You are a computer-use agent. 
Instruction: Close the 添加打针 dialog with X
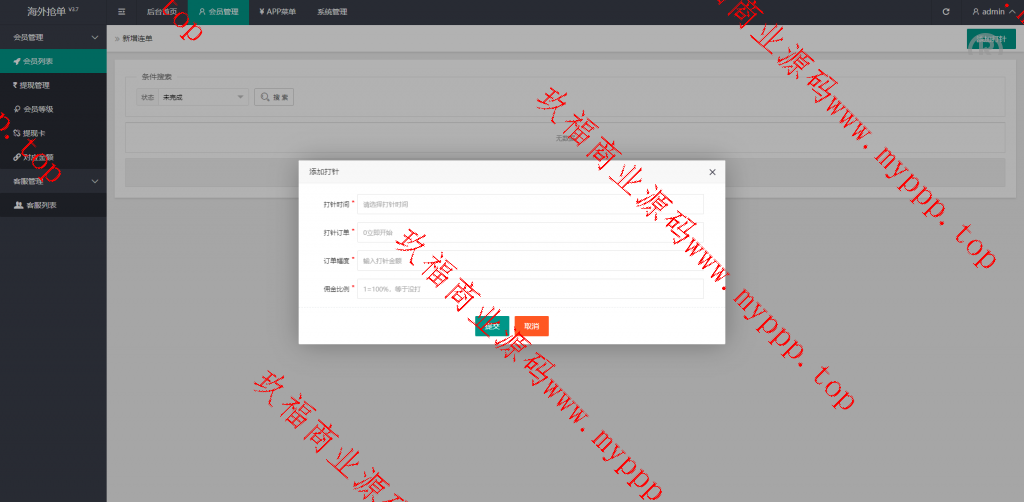pyautogui.click(x=712, y=172)
